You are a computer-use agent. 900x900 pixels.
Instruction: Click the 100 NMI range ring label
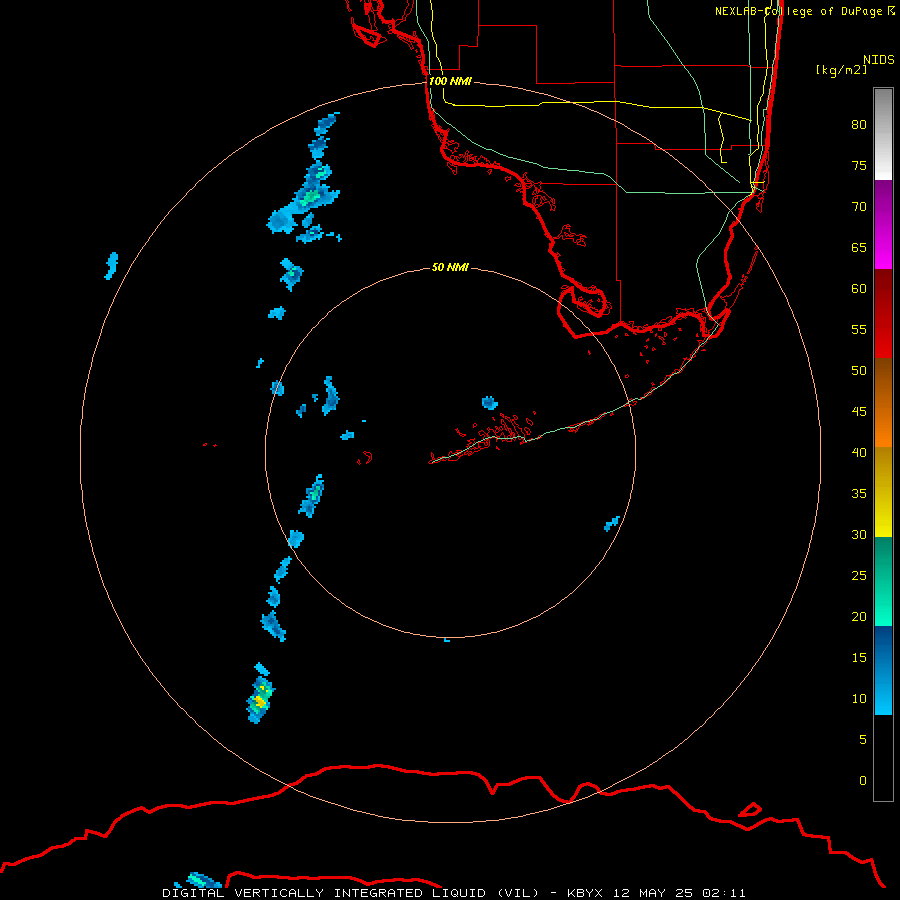[x=450, y=81]
